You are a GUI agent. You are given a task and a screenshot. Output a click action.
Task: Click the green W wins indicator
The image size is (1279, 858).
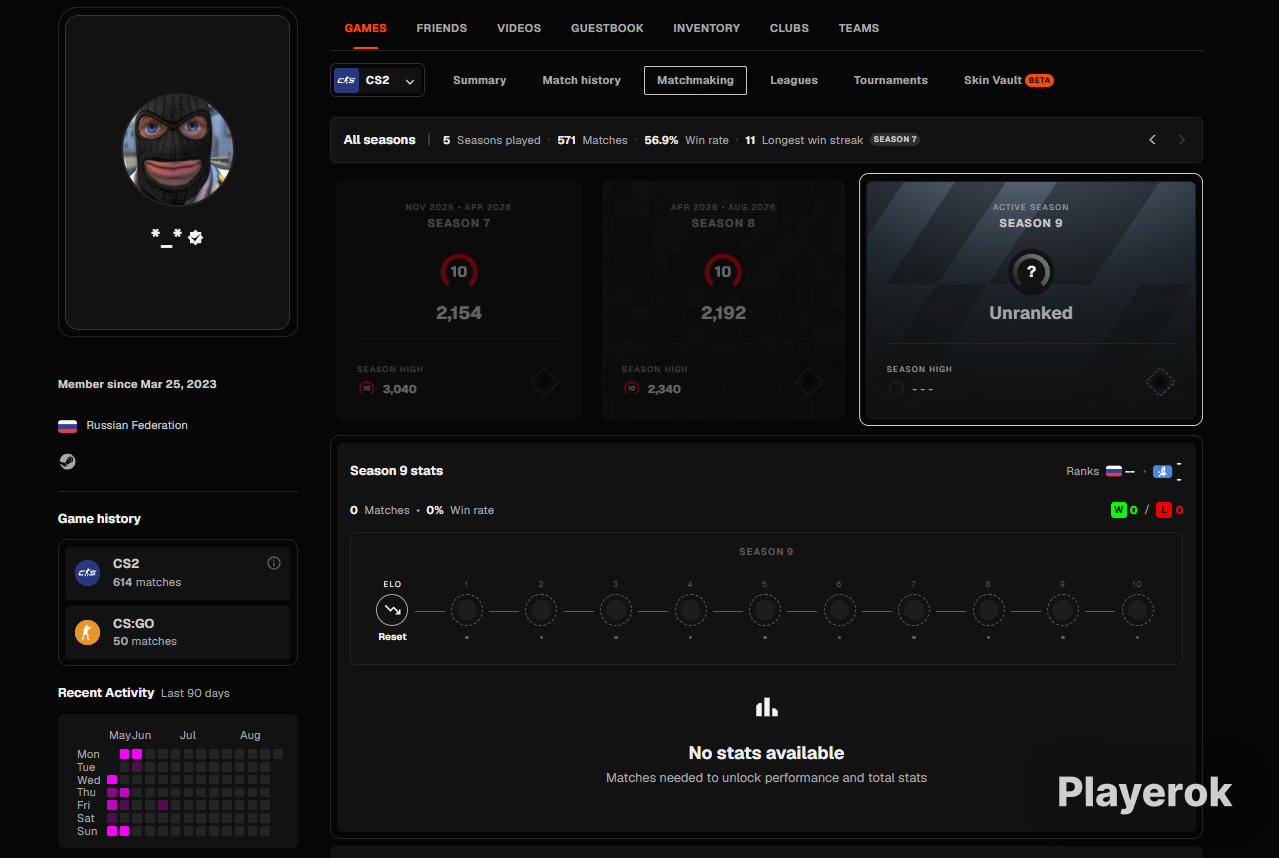click(x=1118, y=510)
